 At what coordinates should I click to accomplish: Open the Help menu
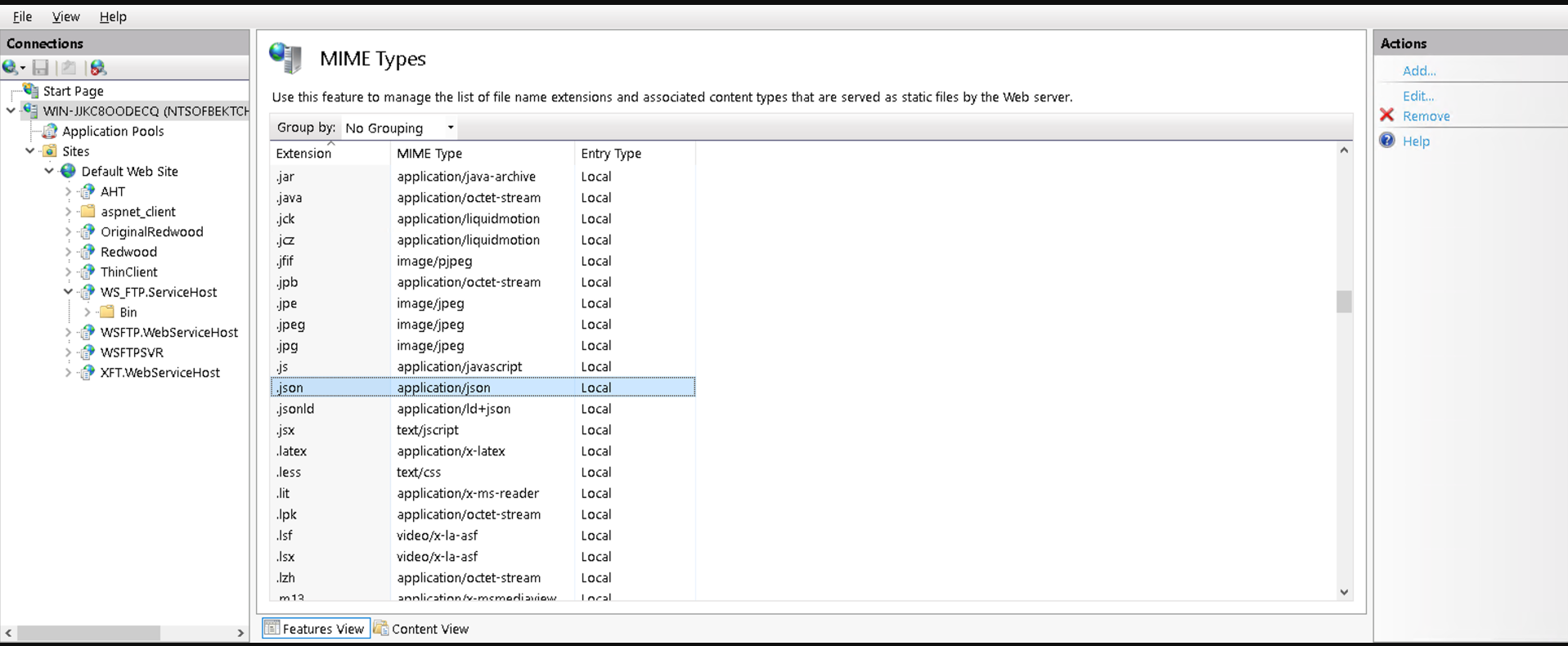113,16
